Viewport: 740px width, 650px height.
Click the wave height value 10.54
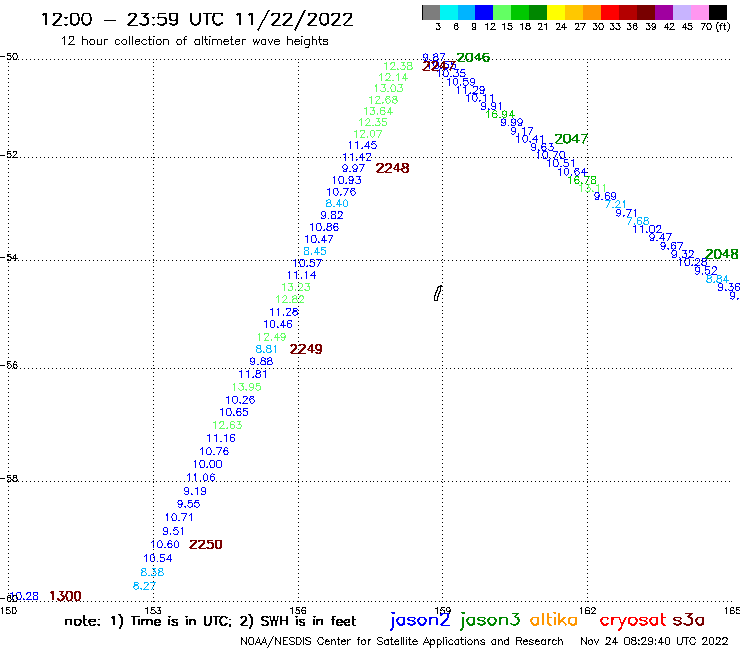tap(158, 558)
